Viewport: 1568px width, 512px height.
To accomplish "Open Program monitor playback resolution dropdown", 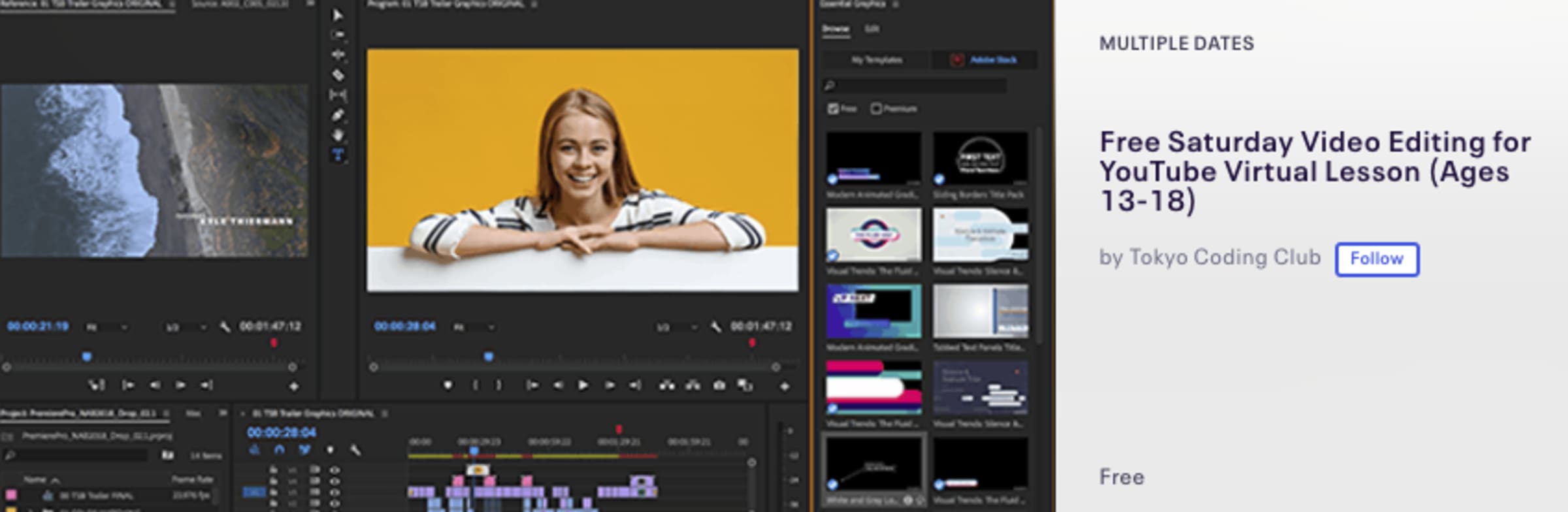I will [x=676, y=327].
